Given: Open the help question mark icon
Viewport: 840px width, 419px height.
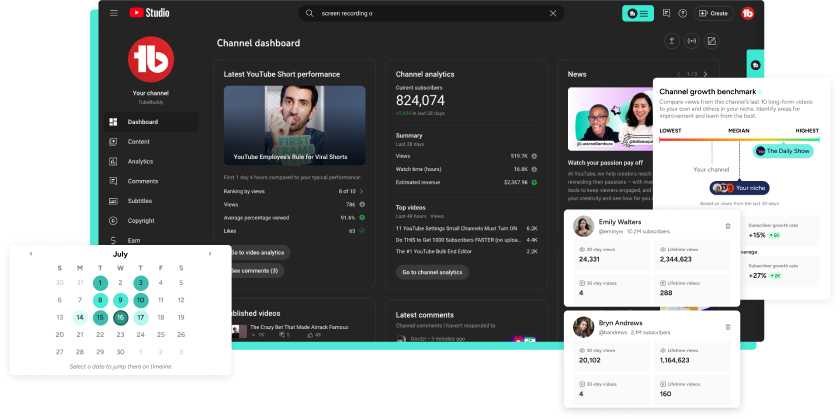Looking at the screenshot, I should tap(682, 13).
